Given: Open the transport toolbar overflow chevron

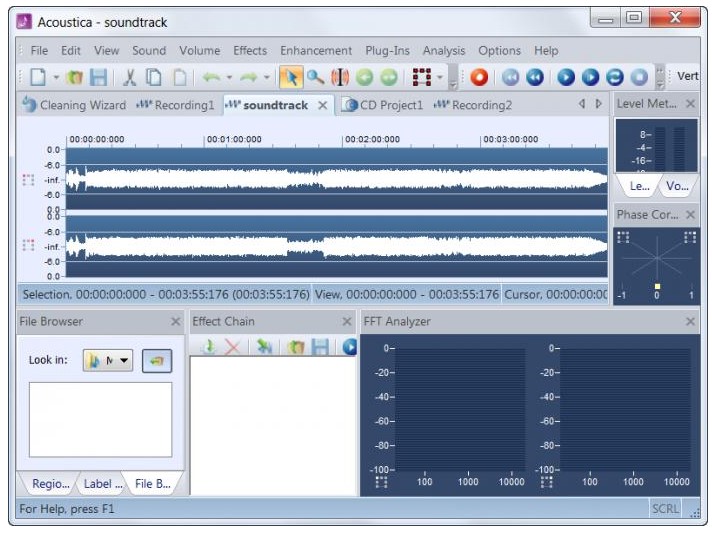Looking at the screenshot, I should (660, 78).
